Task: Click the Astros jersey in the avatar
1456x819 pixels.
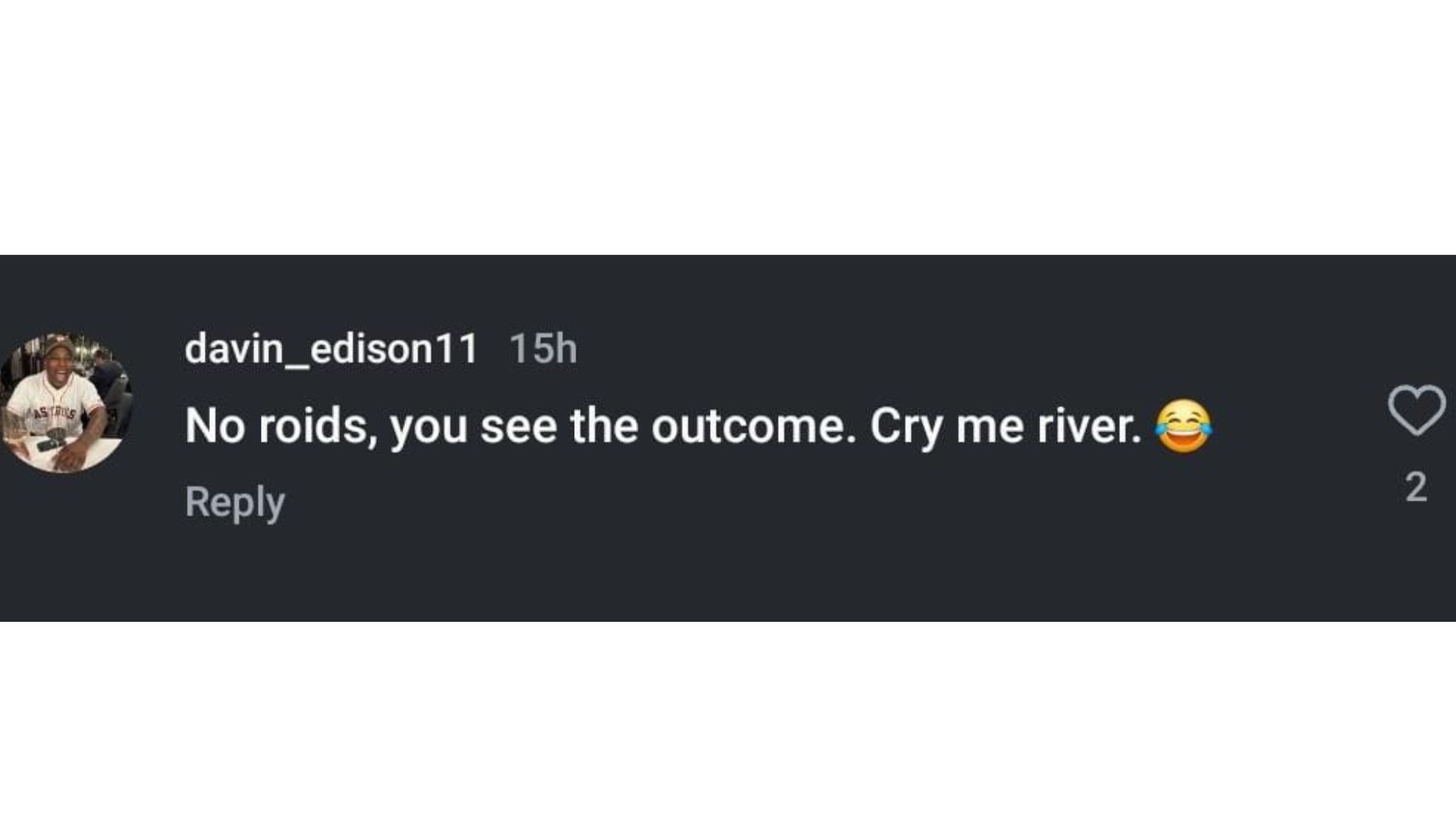Action: tap(57, 413)
